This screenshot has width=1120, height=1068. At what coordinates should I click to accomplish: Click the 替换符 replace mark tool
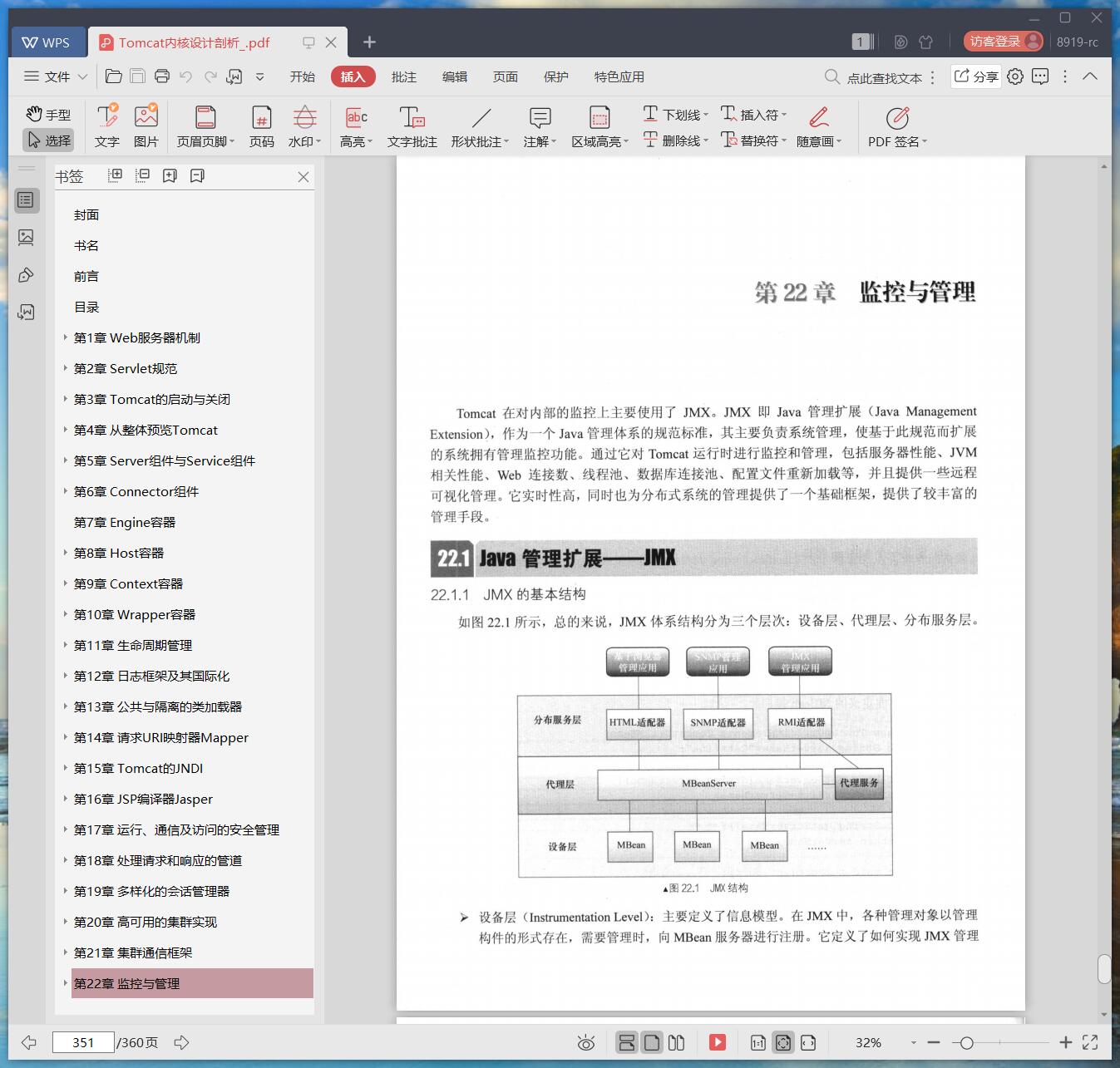[x=753, y=140]
